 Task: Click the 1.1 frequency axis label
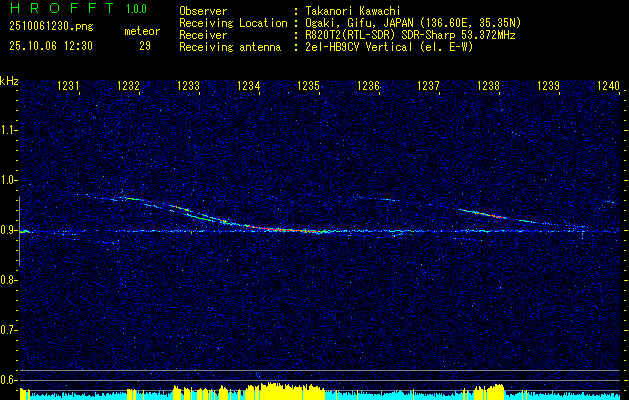click(9, 130)
